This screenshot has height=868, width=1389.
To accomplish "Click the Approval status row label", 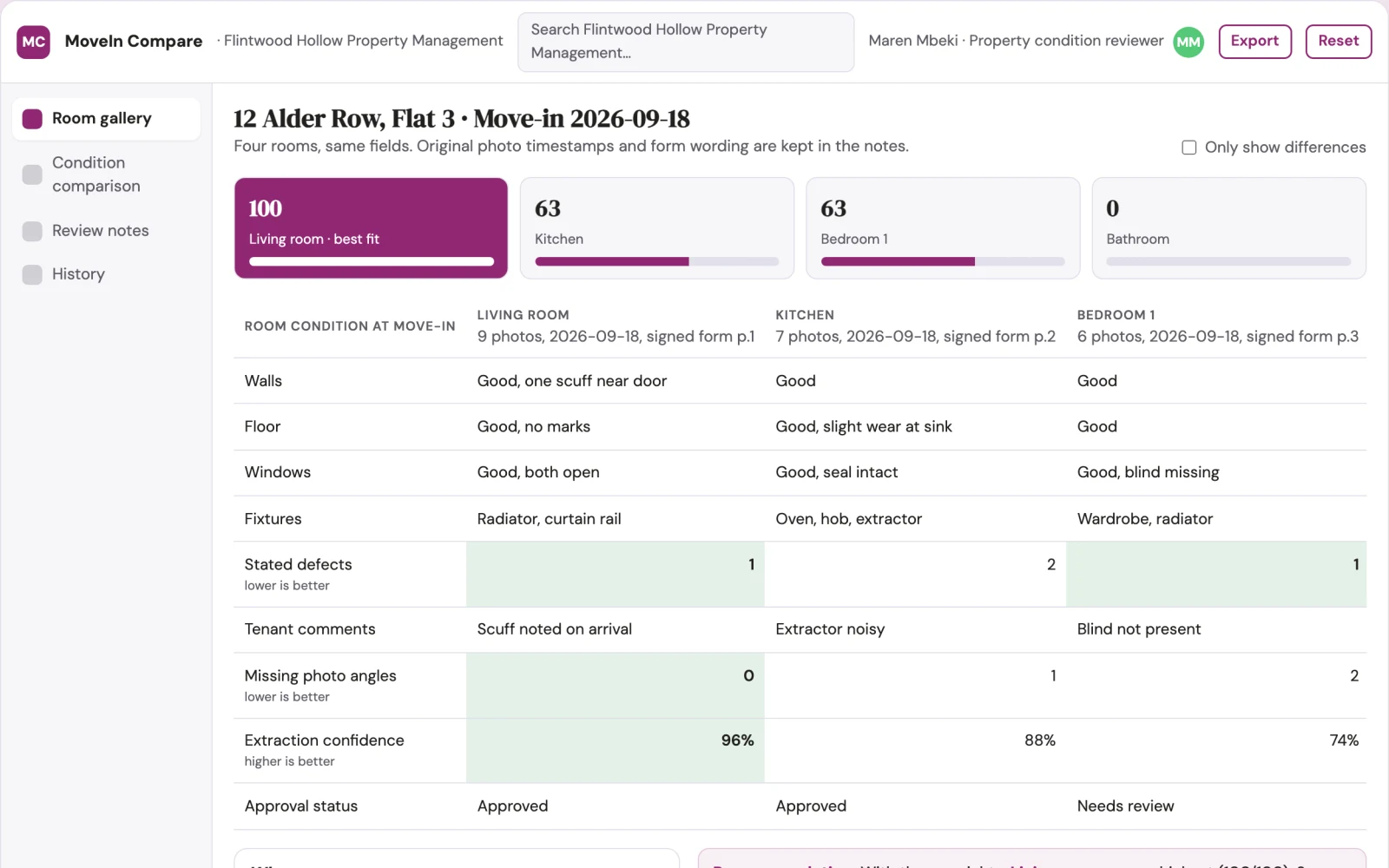I will [x=301, y=806].
